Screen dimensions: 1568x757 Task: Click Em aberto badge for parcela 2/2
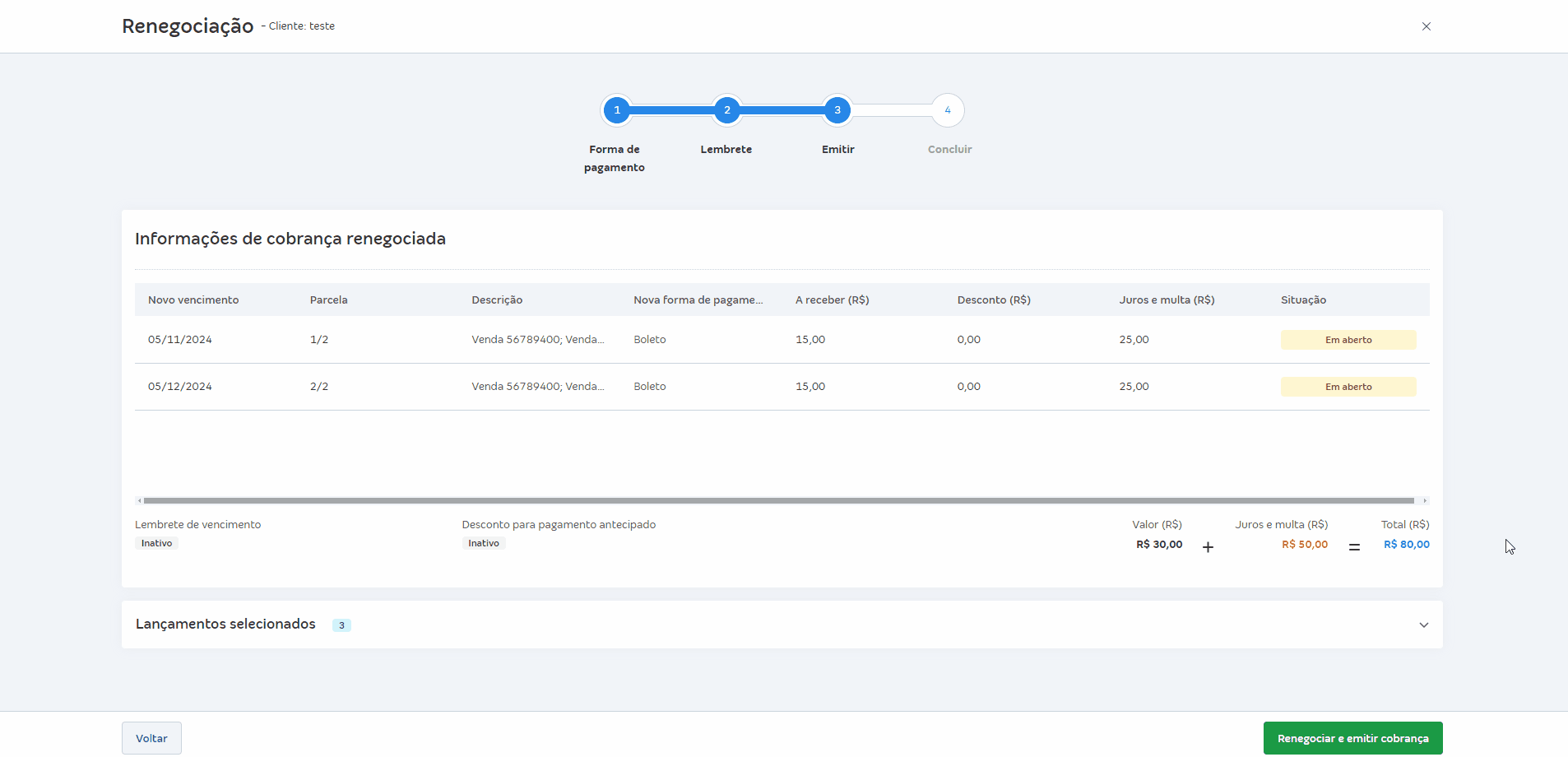[x=1348, y=387]
